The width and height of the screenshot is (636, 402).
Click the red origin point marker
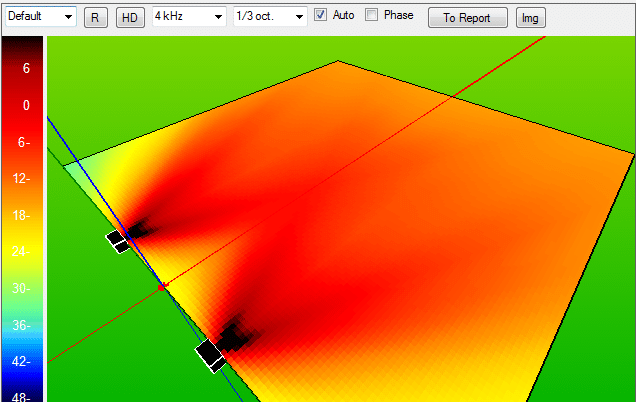[x=161, y=288]
